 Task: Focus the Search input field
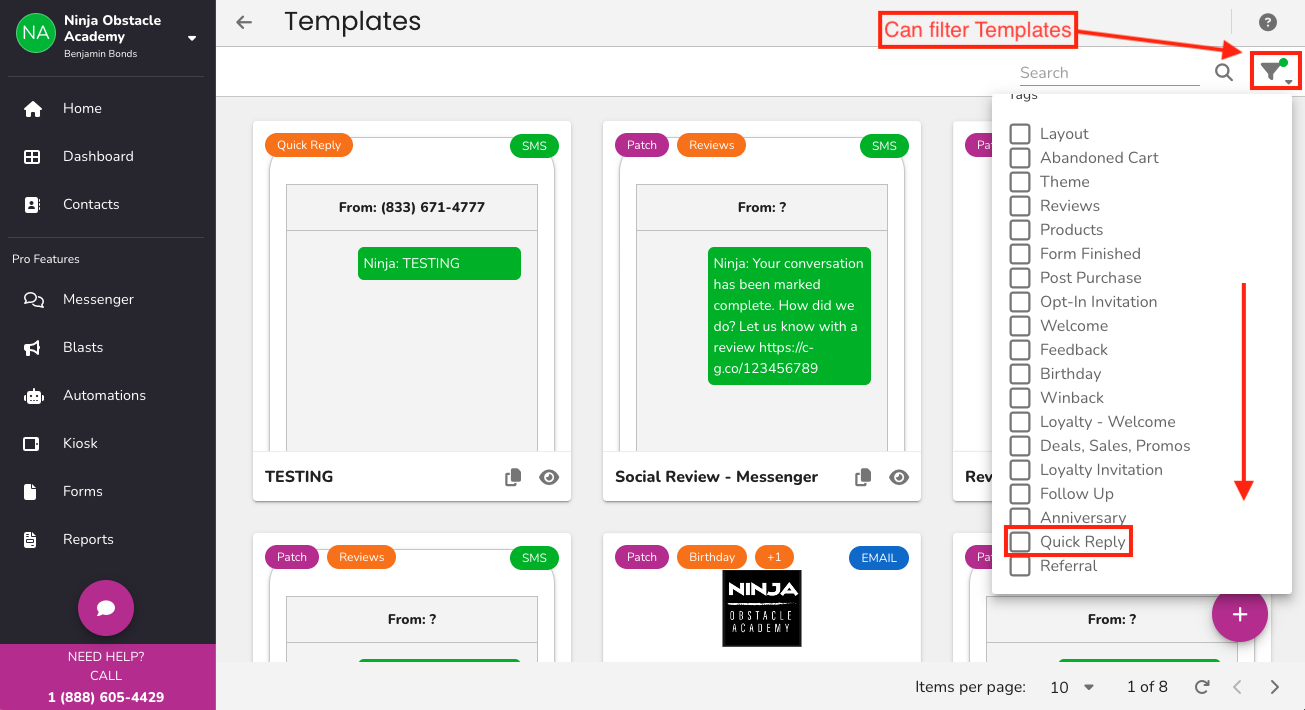(x=1108, y=73)
